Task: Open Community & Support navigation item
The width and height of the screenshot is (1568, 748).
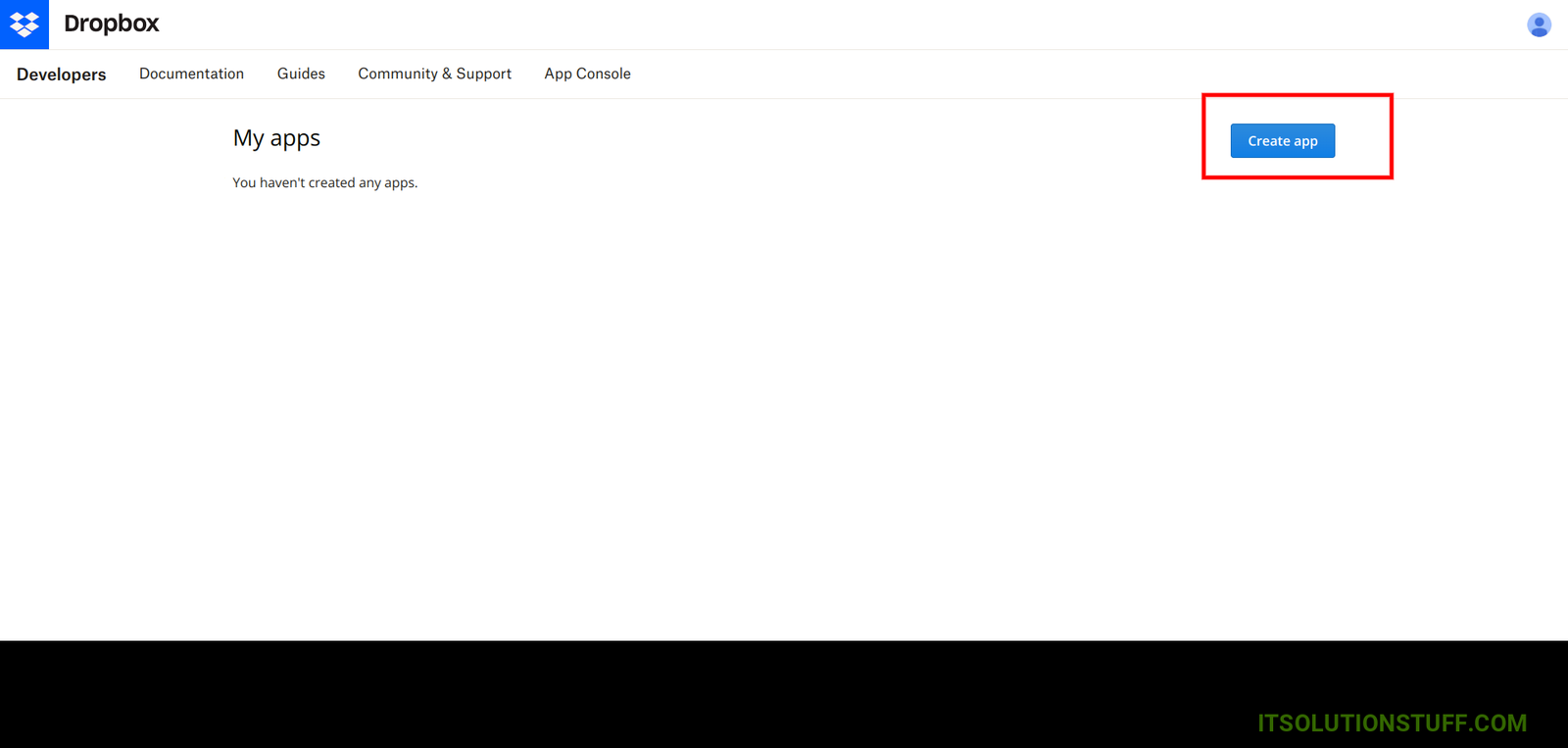Action: pos(434,74)
